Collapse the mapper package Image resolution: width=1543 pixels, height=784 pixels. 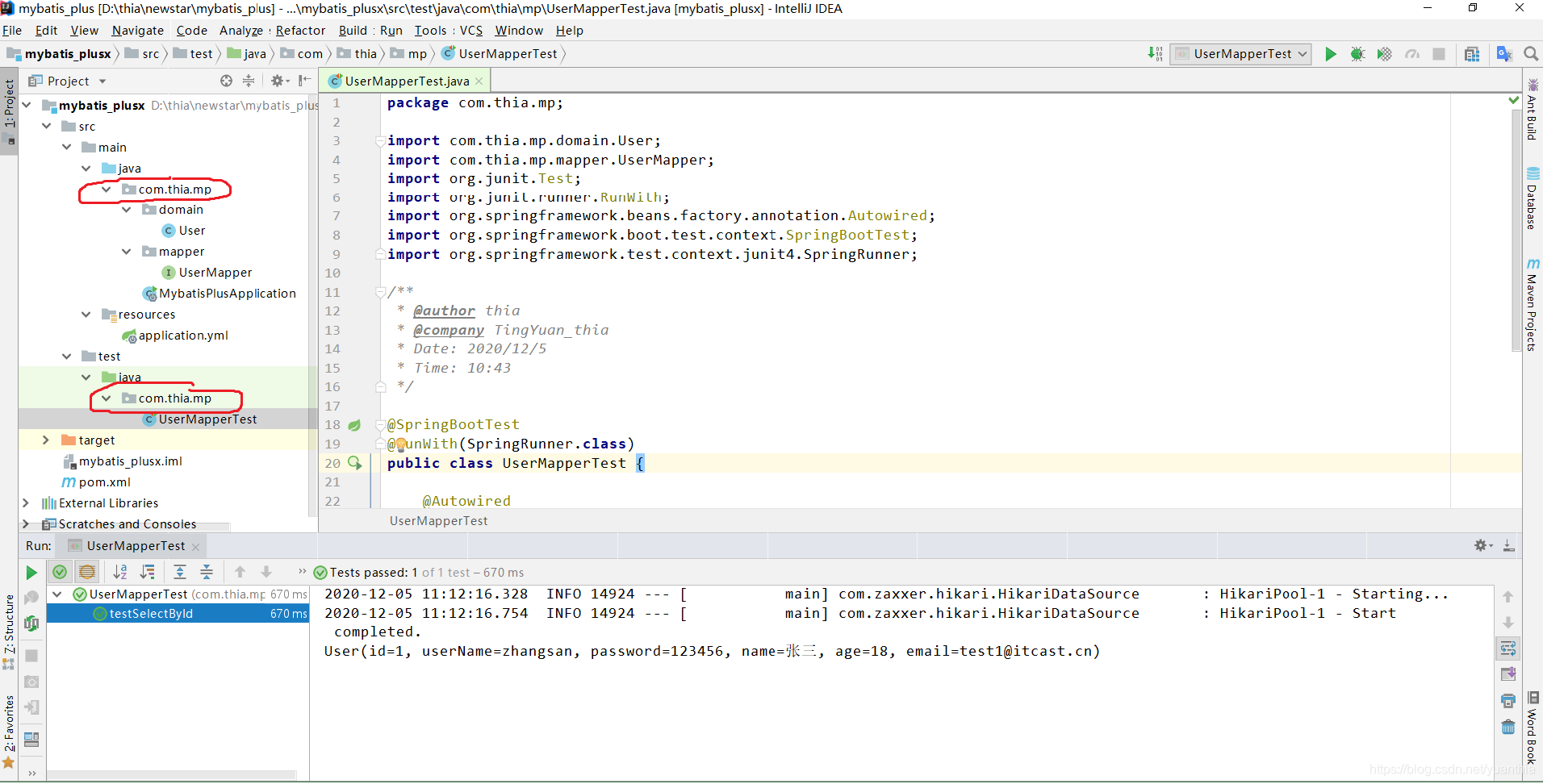pyautogui.click(x=127, y=252)
